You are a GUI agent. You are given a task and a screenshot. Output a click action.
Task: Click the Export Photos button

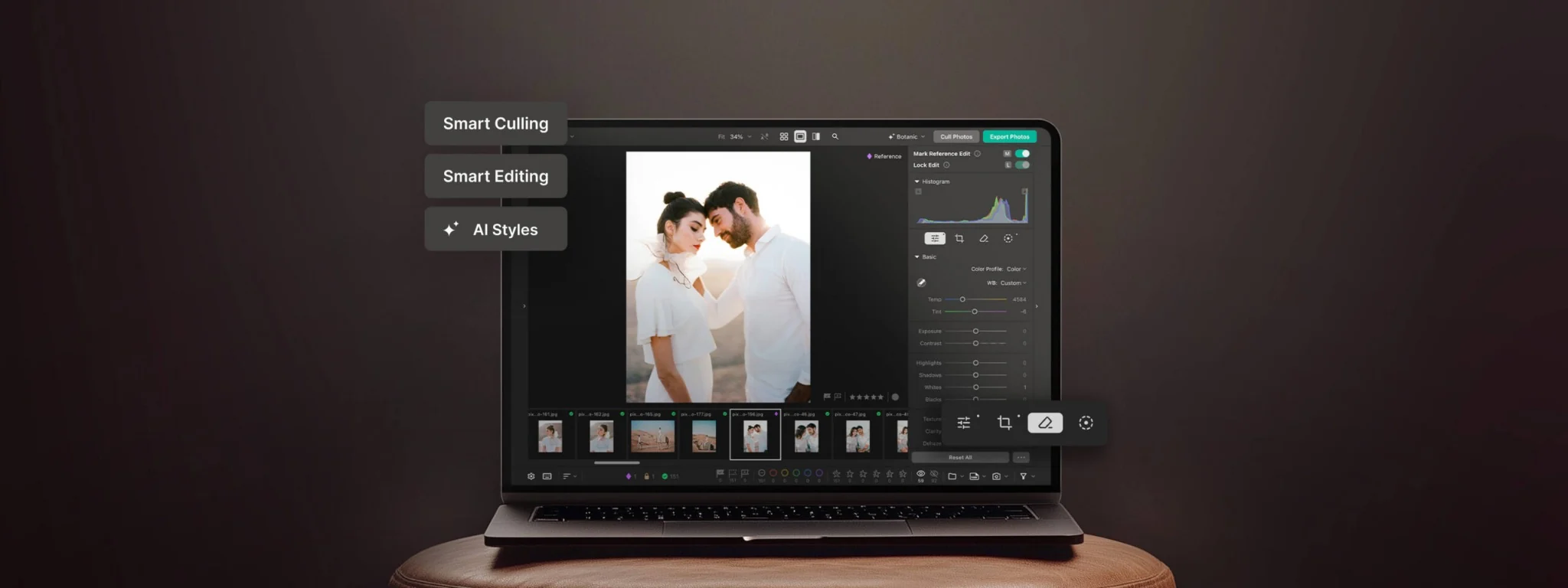(1009, 137)
